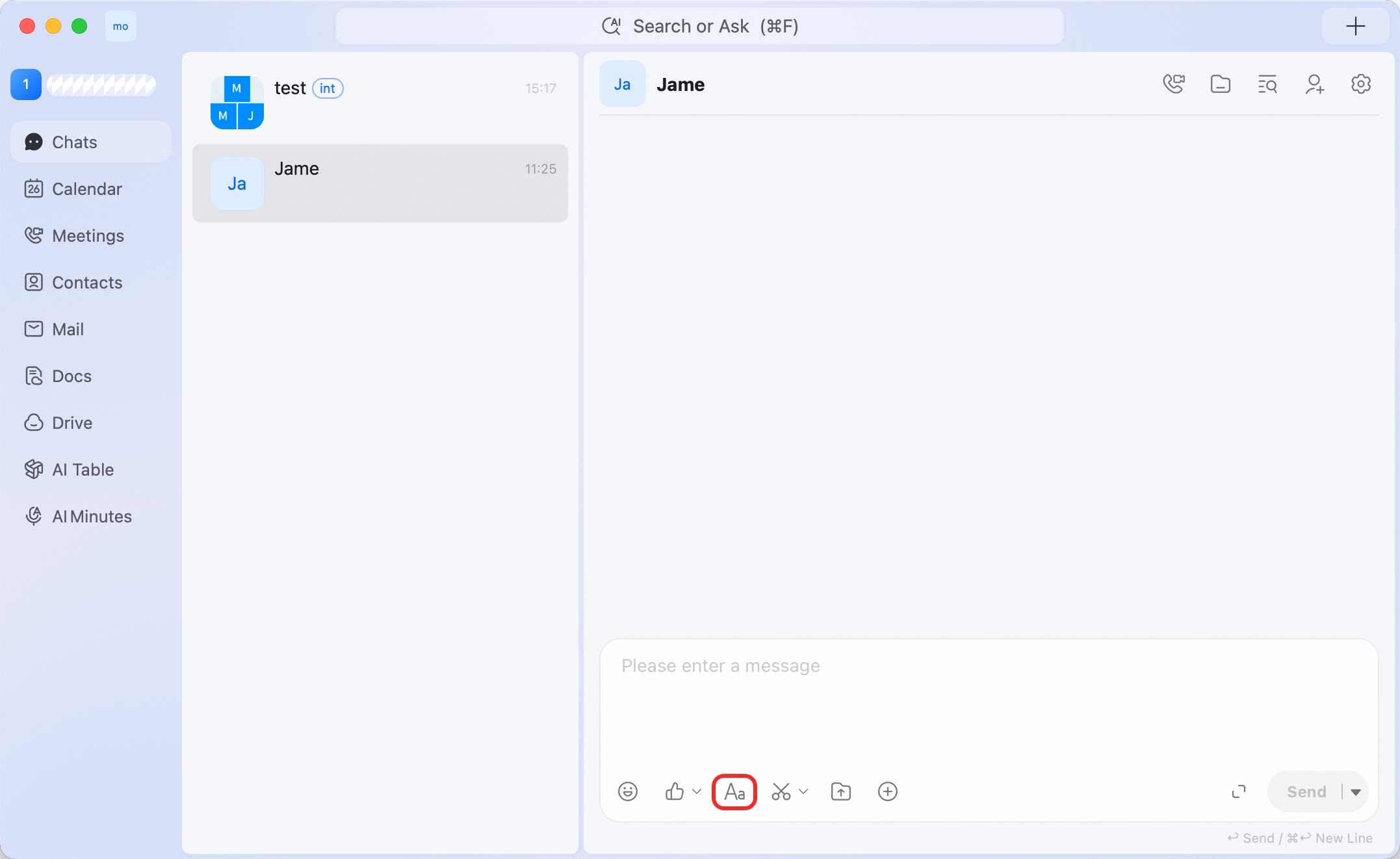The height and width of the screenshot is (859, 1400).
Task: Add a member to the Jame chat
Action: pos(1314,84)
